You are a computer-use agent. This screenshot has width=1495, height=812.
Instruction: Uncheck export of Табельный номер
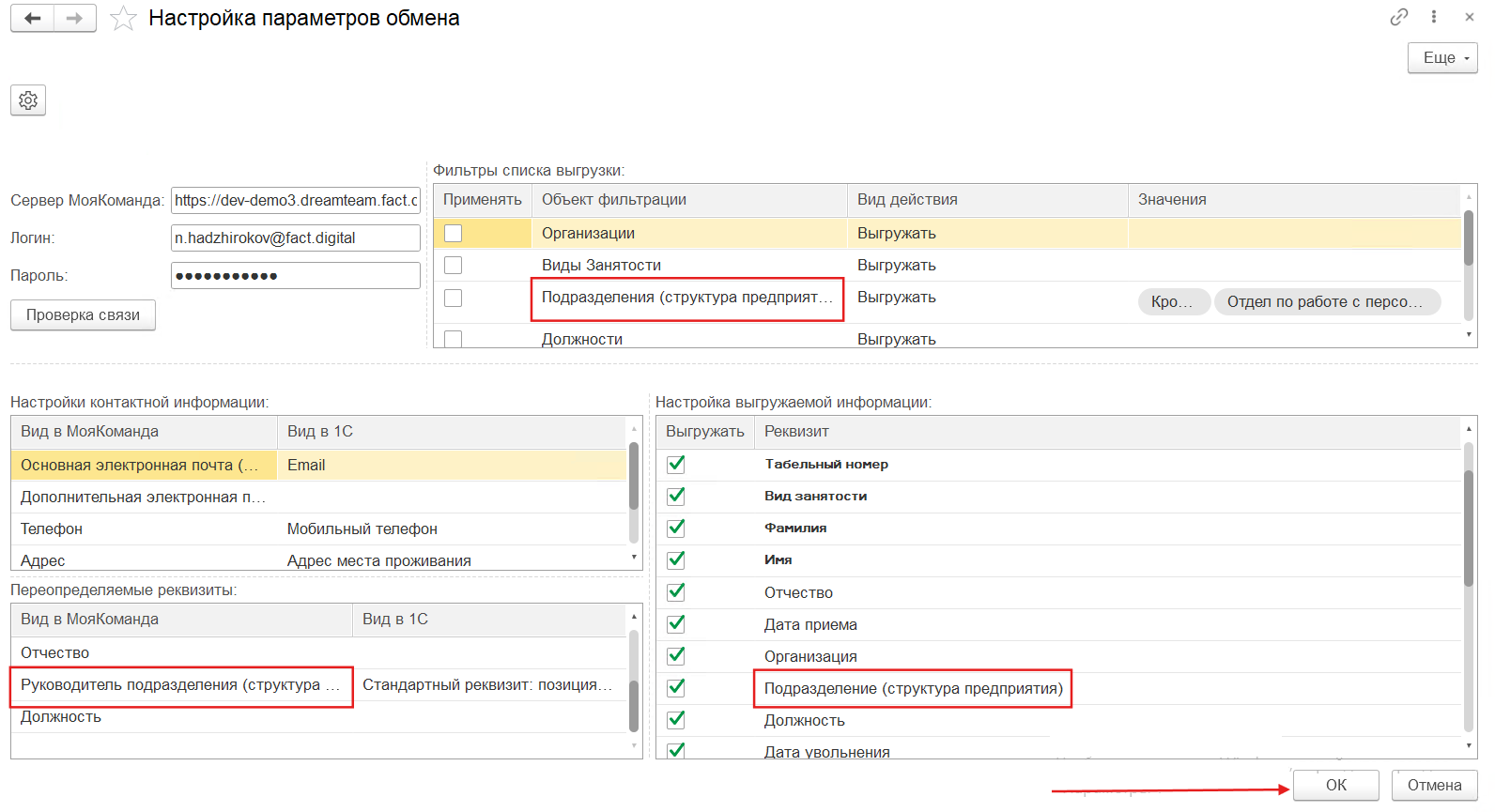(x=676, y=464)
